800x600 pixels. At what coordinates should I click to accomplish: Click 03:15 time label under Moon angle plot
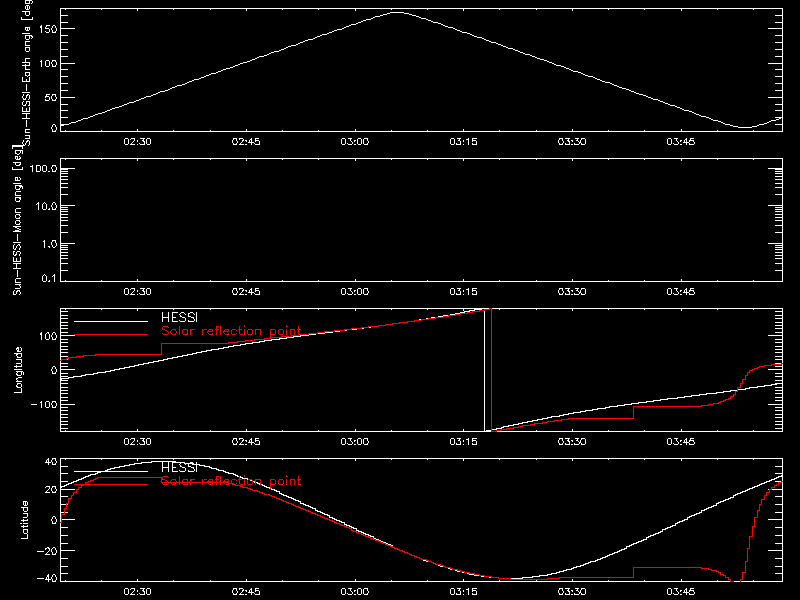[463, 292]
